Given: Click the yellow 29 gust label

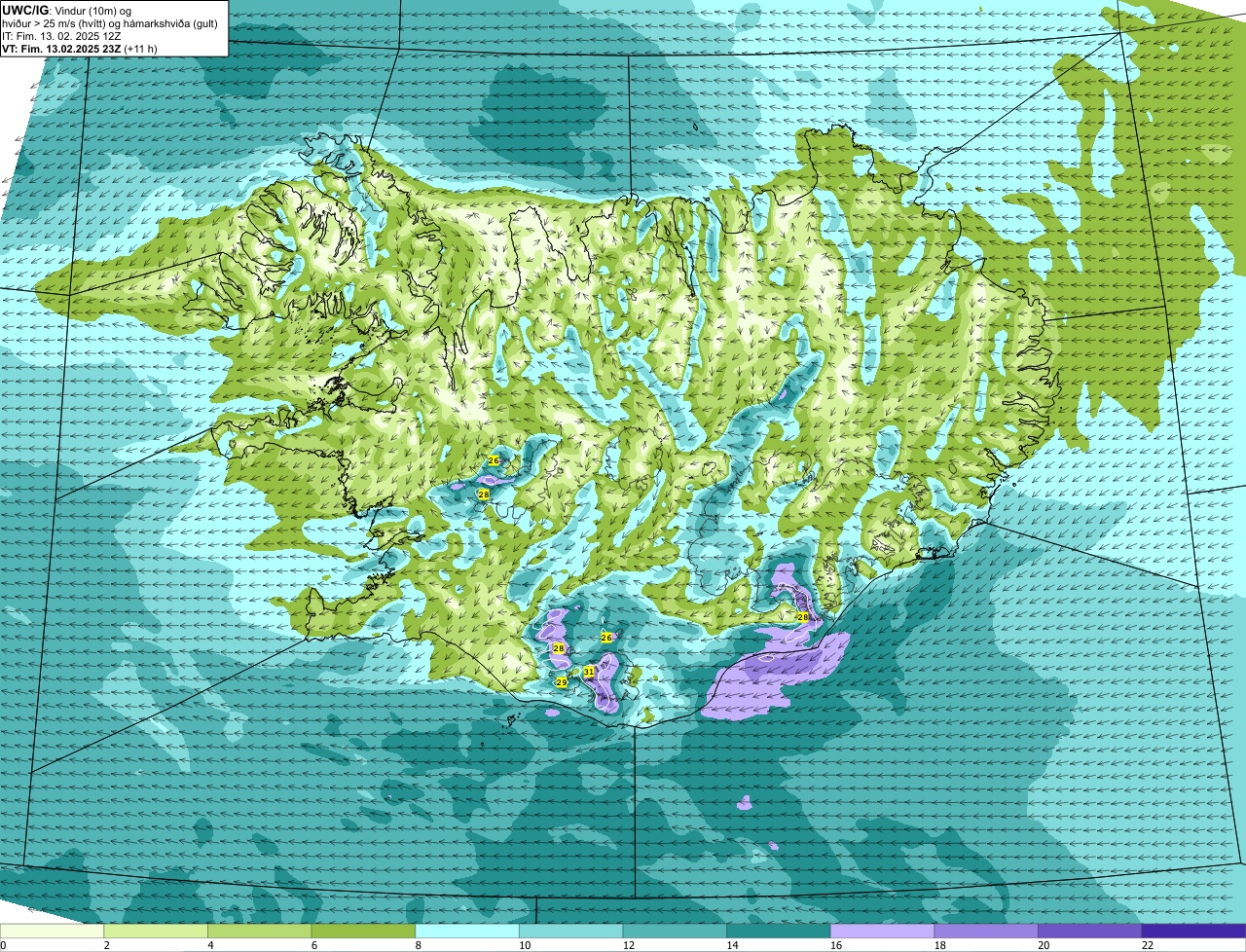Looking at the screenshot, I should [x=562, y=682].
